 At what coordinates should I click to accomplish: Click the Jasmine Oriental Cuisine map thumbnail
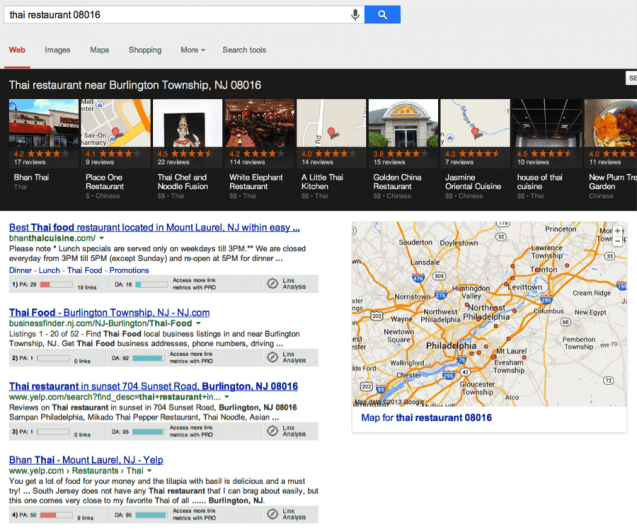pyautogui.click(x=475, y=123)
